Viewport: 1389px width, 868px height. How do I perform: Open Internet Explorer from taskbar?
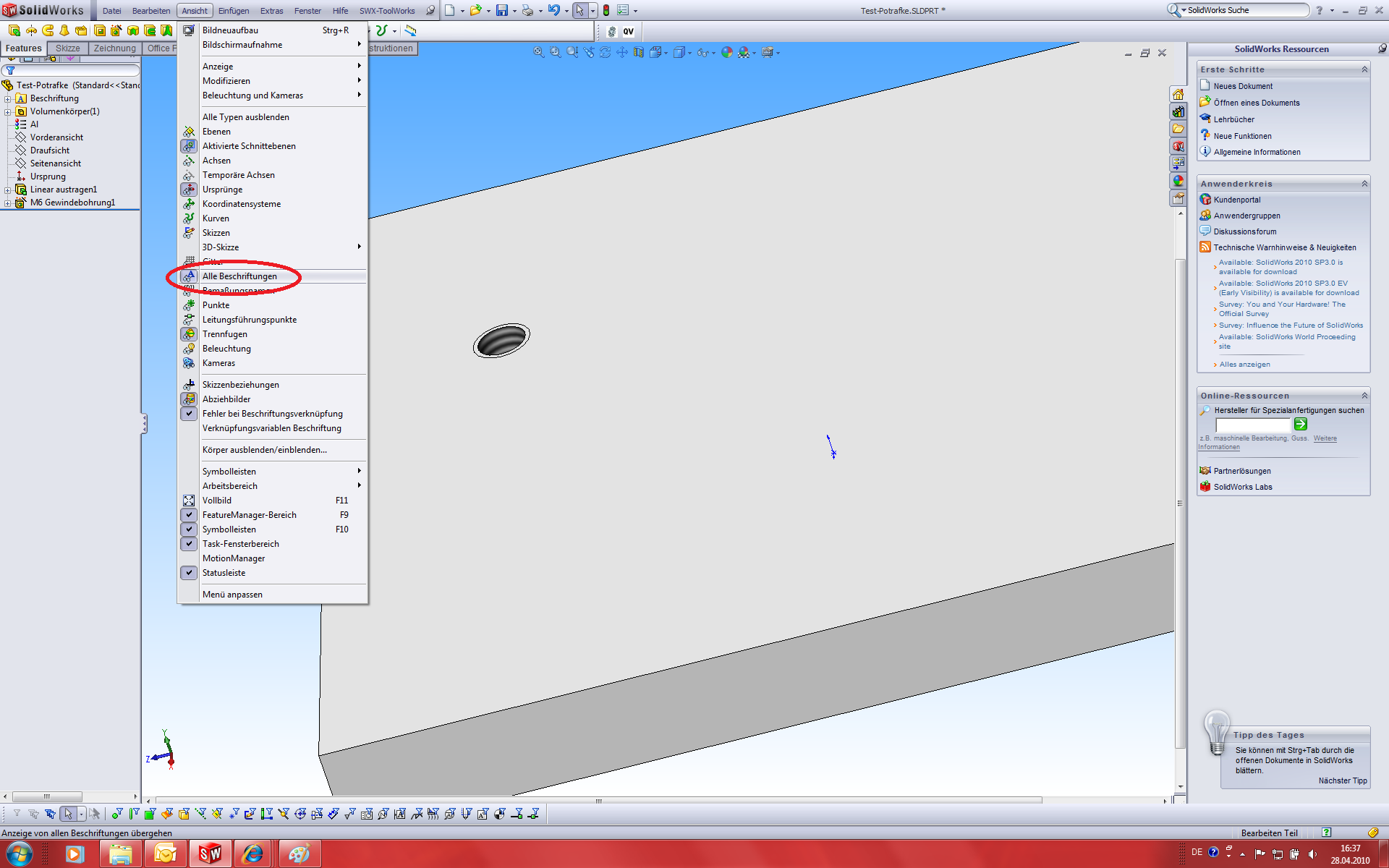pyautogui.click(x=253, y=854)
